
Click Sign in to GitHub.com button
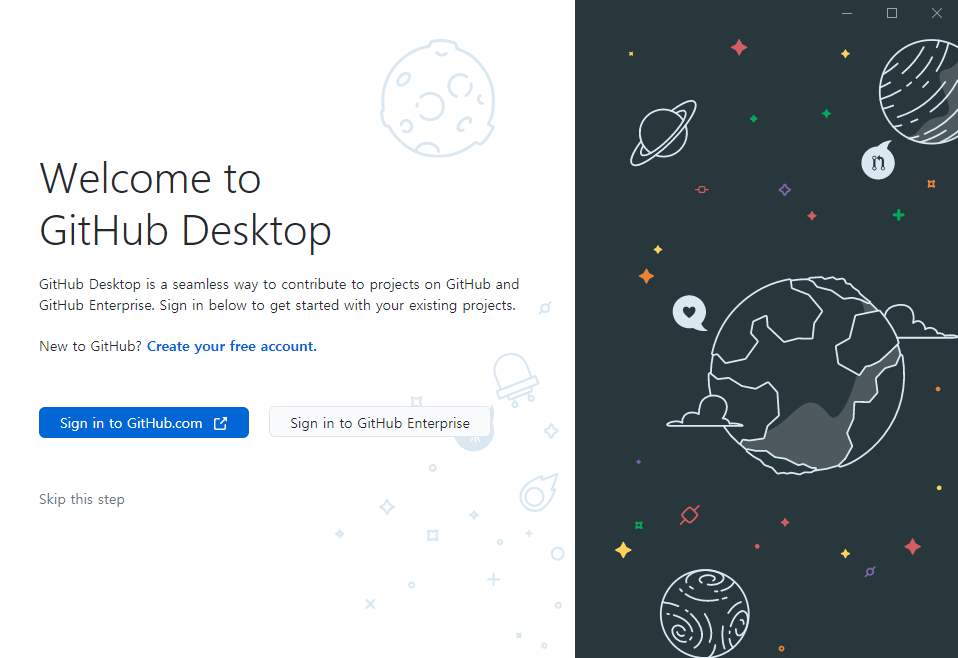coord(144,423)
